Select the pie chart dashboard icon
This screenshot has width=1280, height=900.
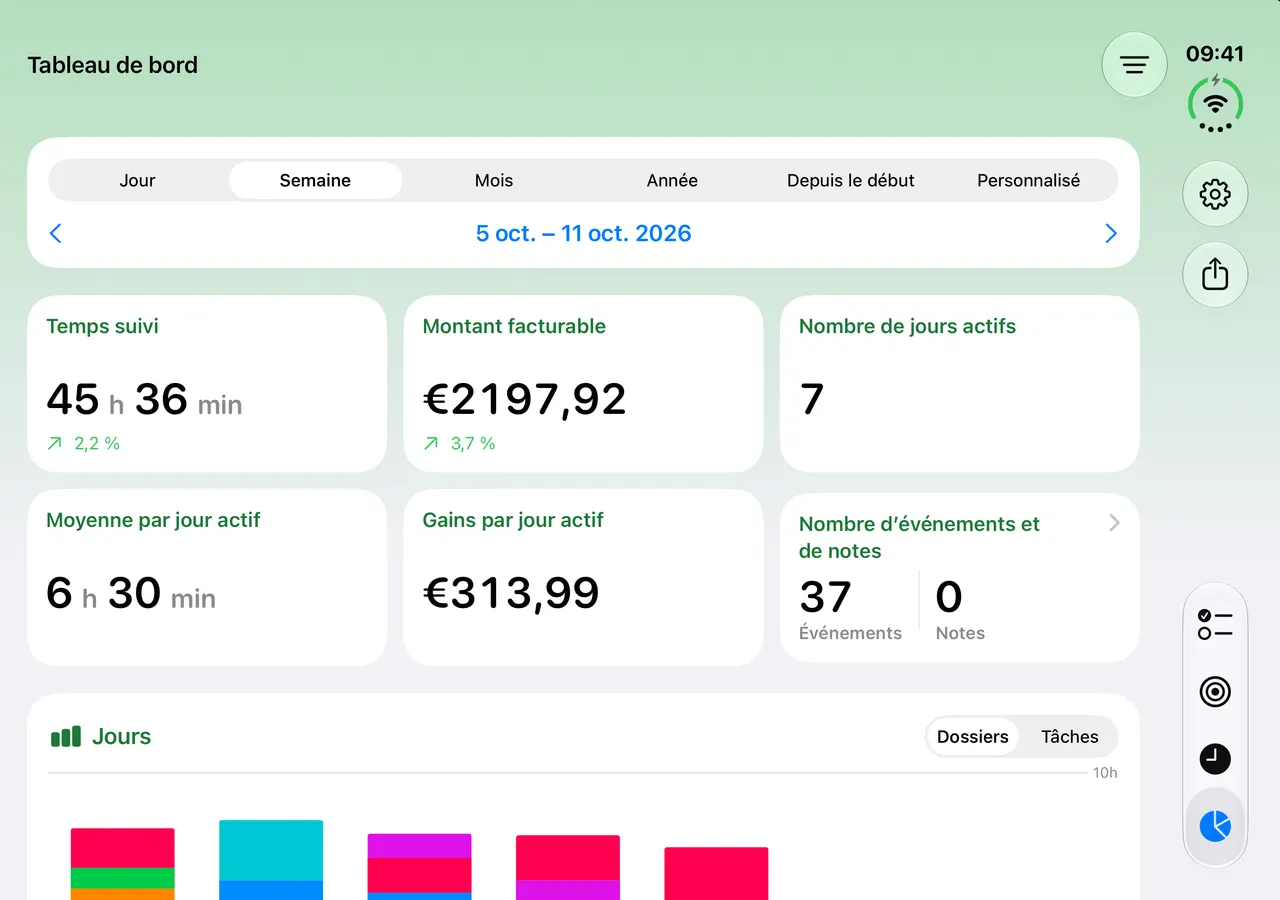pyautogui.click(x=1215, y=826)
